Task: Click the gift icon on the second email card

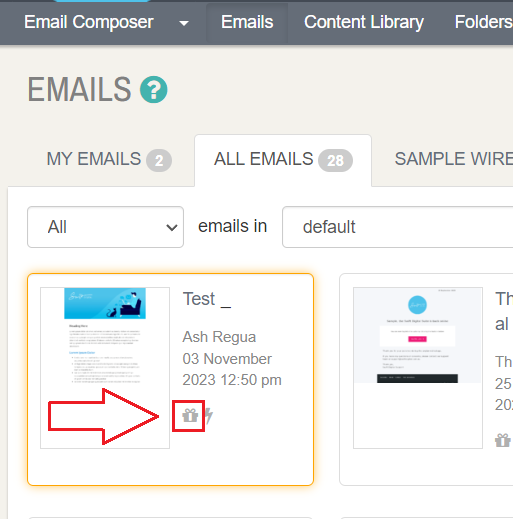Action: coord(503,440)
